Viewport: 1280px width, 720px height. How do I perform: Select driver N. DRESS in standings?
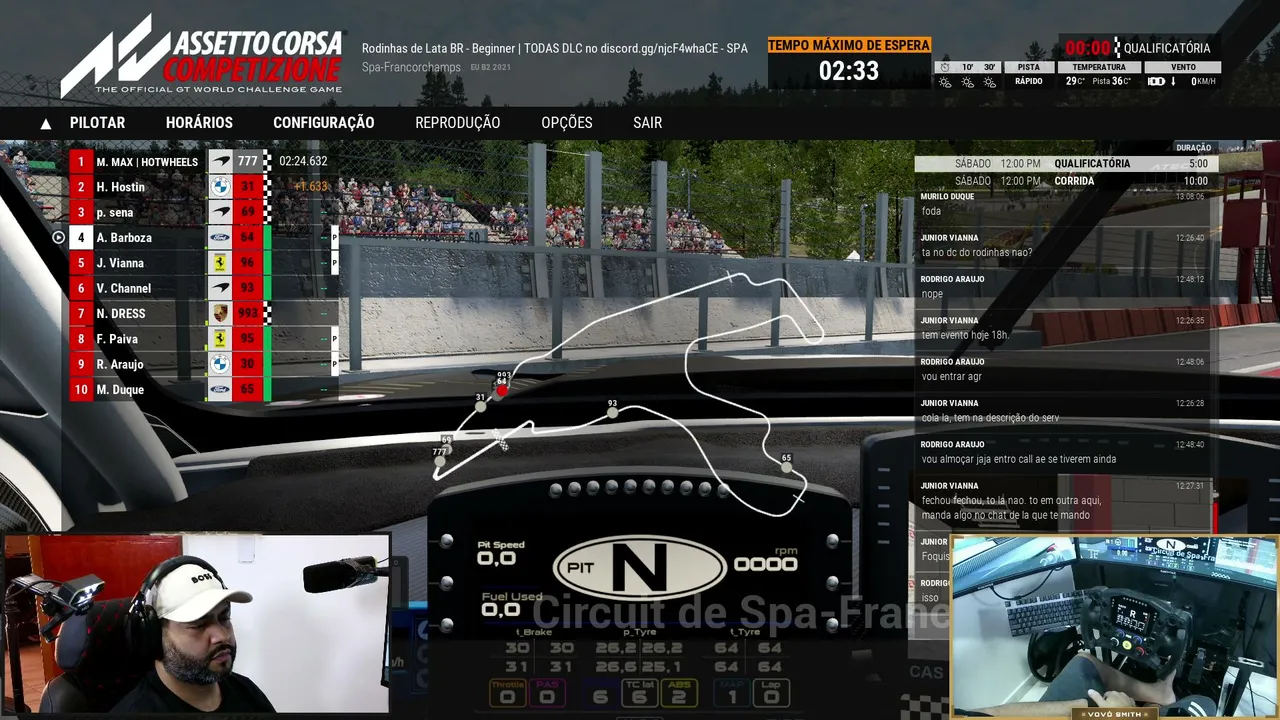click(121, 314)
